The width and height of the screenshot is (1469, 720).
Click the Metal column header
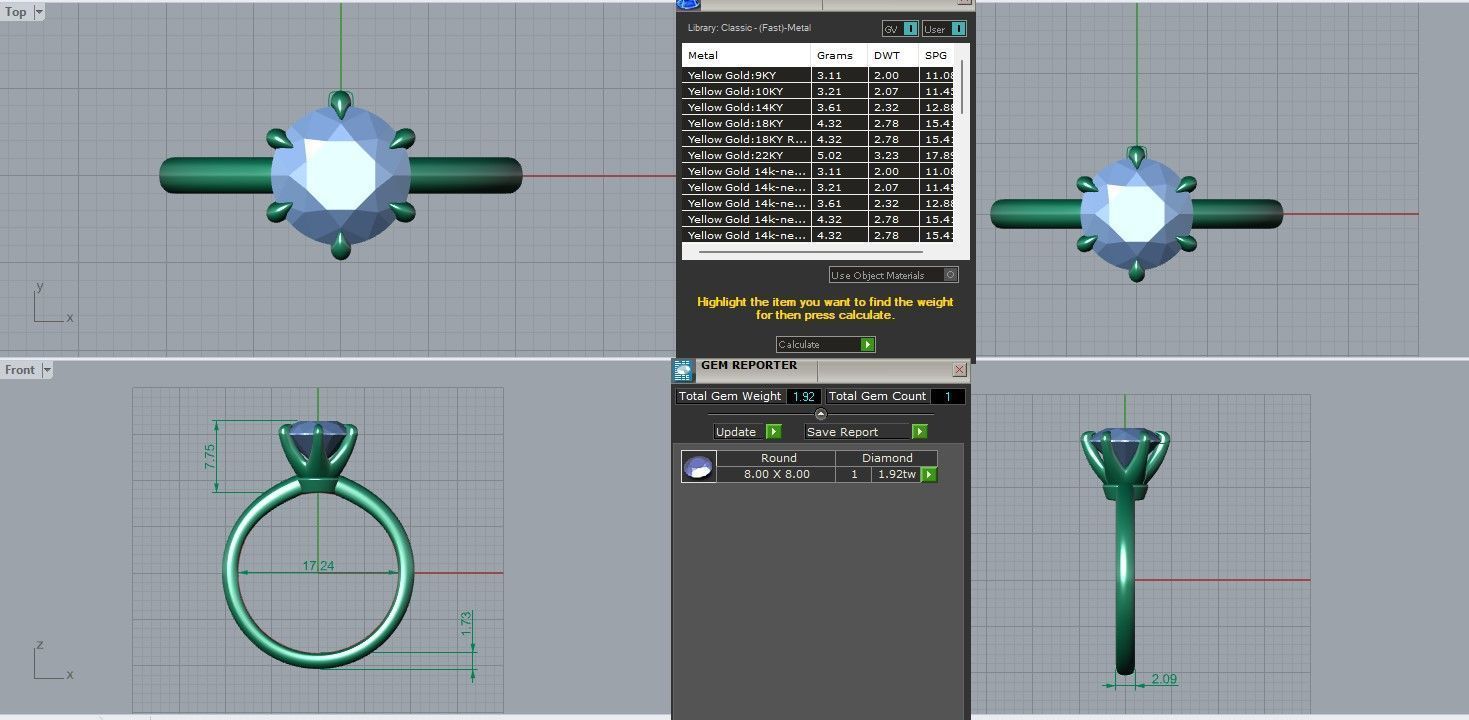pyautogui.click(x=746, y=55)
